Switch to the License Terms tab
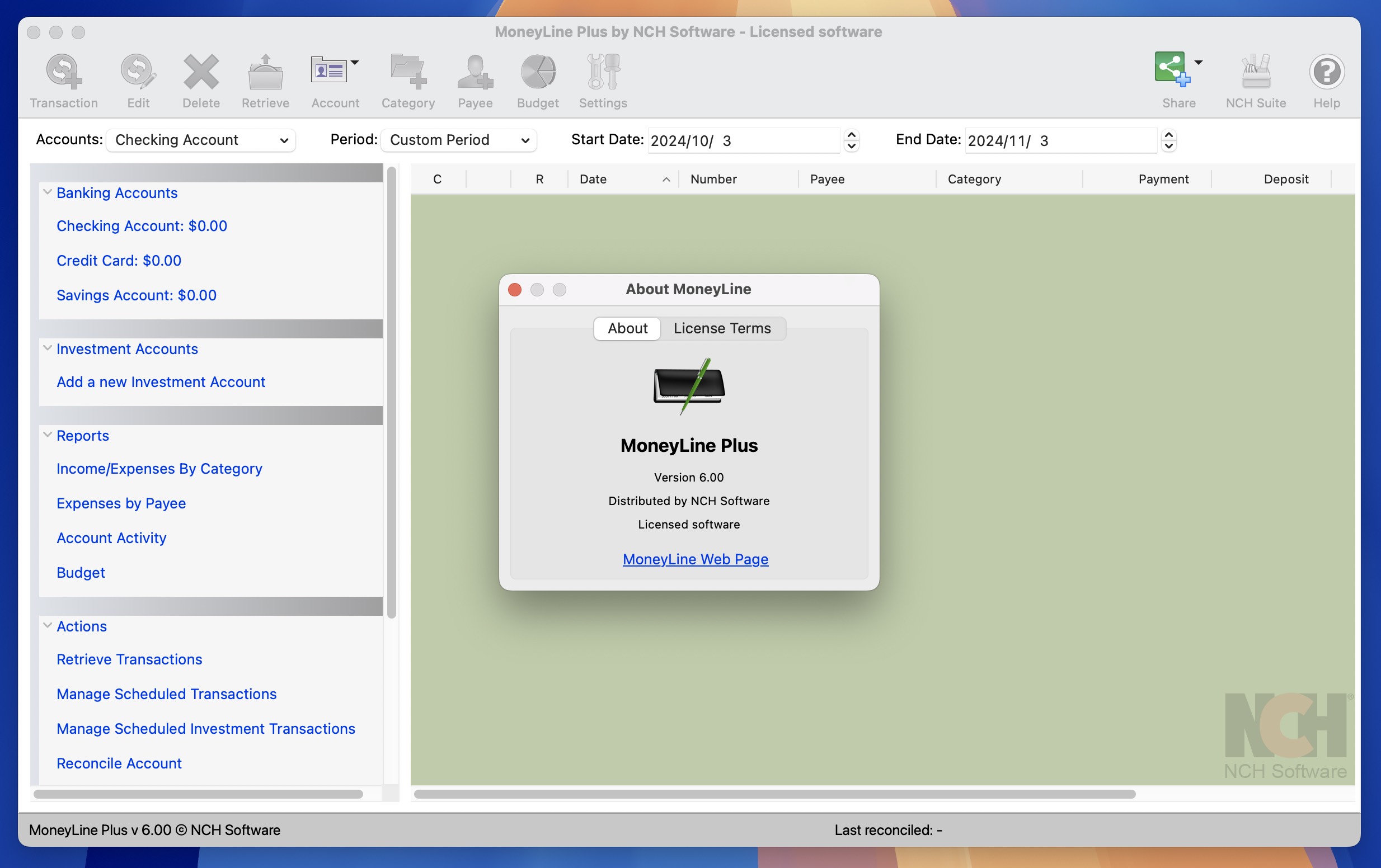The height and width of the screenshot is (868, 1381). coord(722,328)
